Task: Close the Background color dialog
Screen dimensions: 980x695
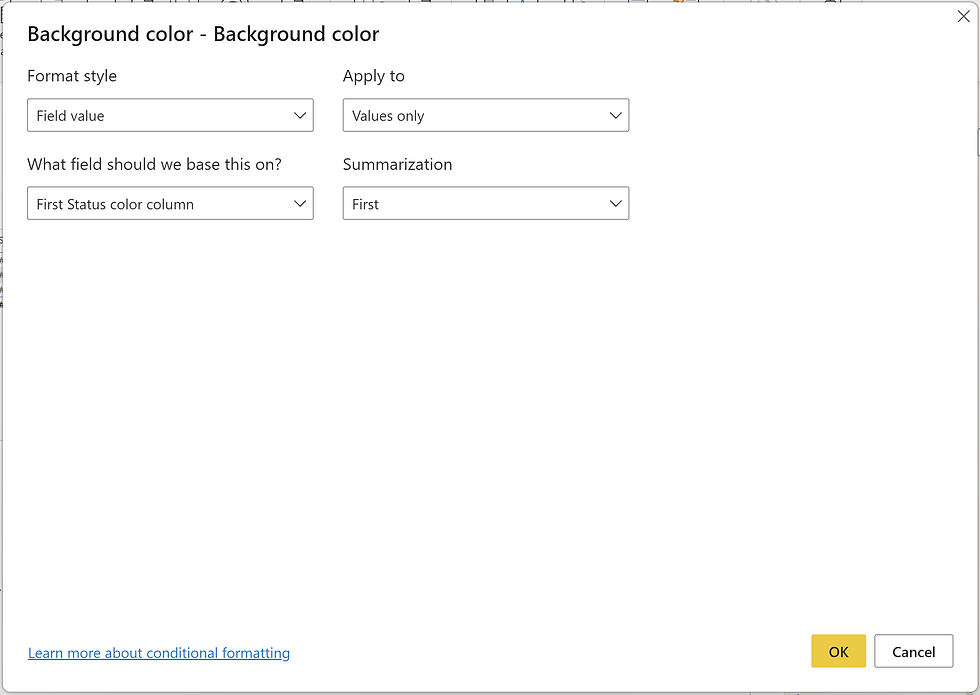Action: (x=963, y=17)
